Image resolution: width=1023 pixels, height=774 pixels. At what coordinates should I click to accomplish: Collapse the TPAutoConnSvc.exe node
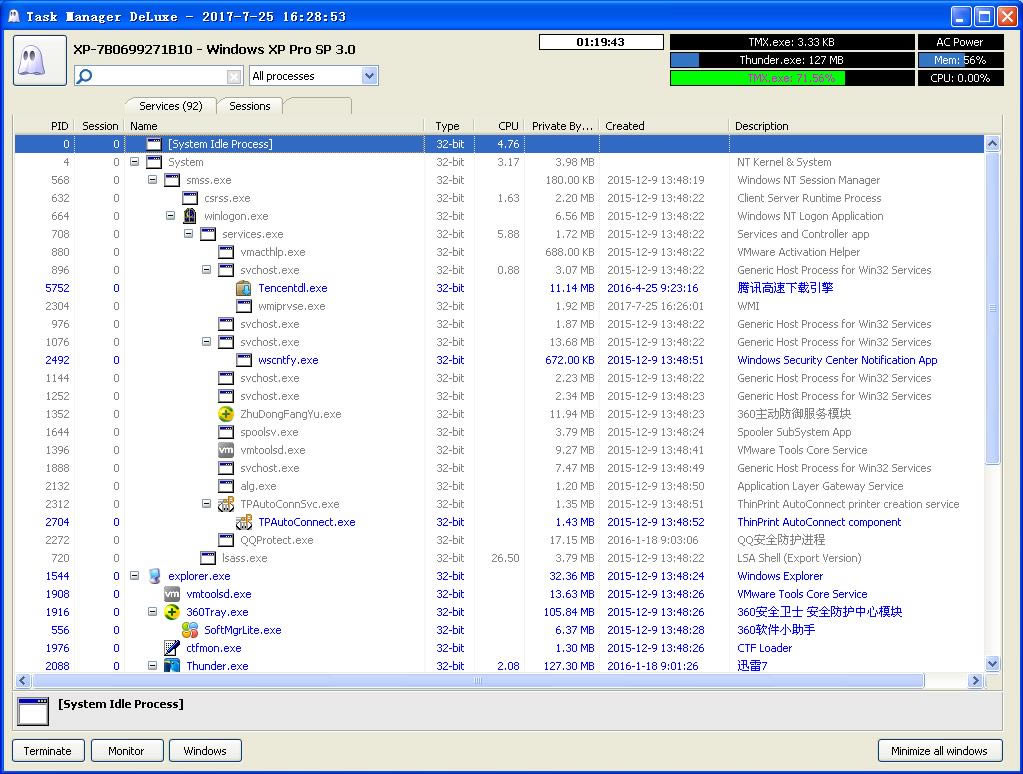pos(206,503)
